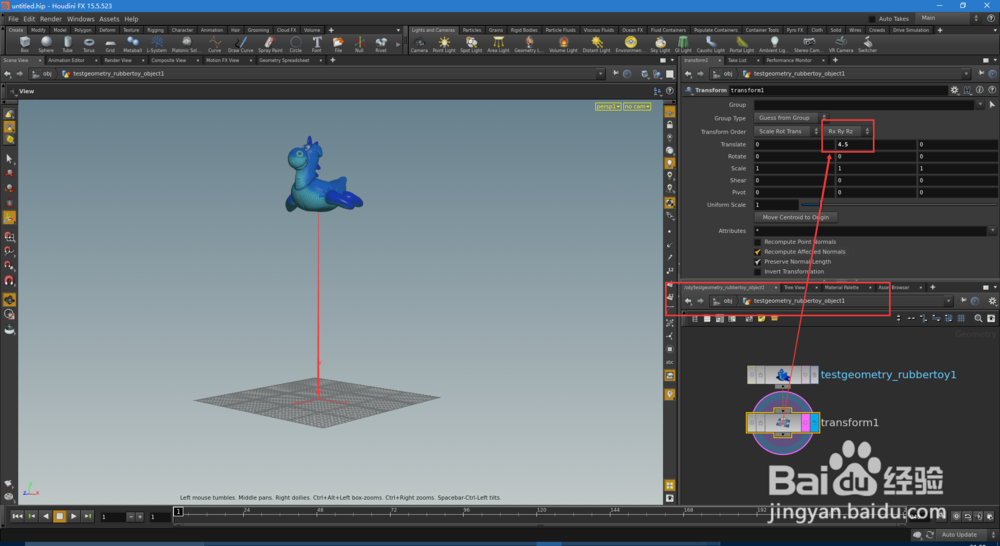Toggle Preserve Normal Length

[758, 262]
